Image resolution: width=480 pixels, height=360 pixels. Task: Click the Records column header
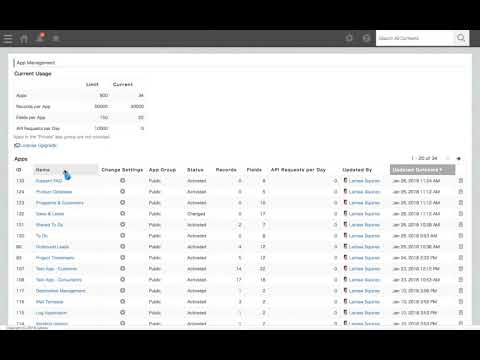(226, 170)
